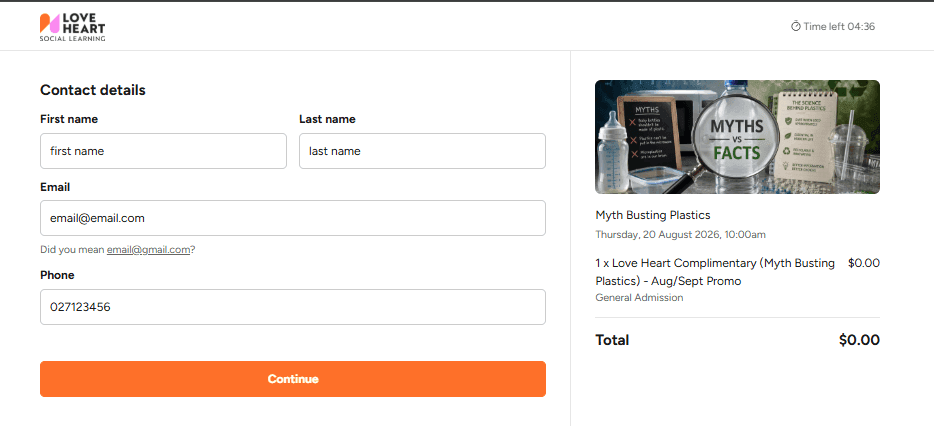The width and height of the screenshot is (934, 426).
Task: Click the Time left countdown text
Action: click(x=839, y=26)
